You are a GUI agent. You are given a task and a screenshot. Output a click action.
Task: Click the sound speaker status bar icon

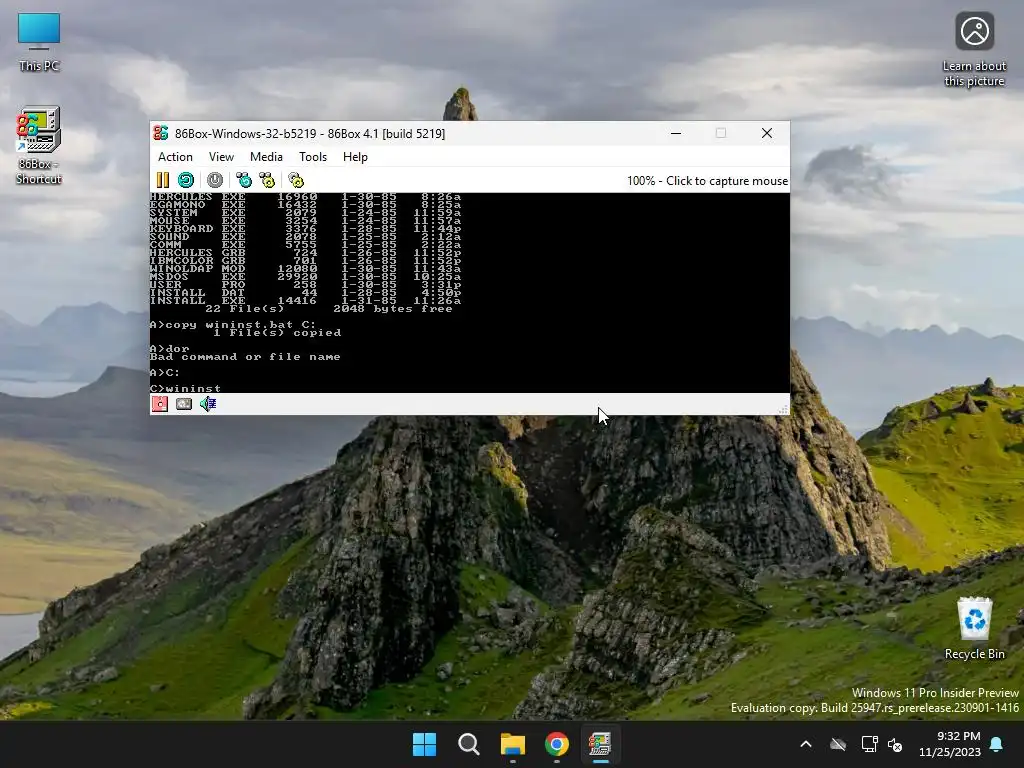tap(208, 404)
